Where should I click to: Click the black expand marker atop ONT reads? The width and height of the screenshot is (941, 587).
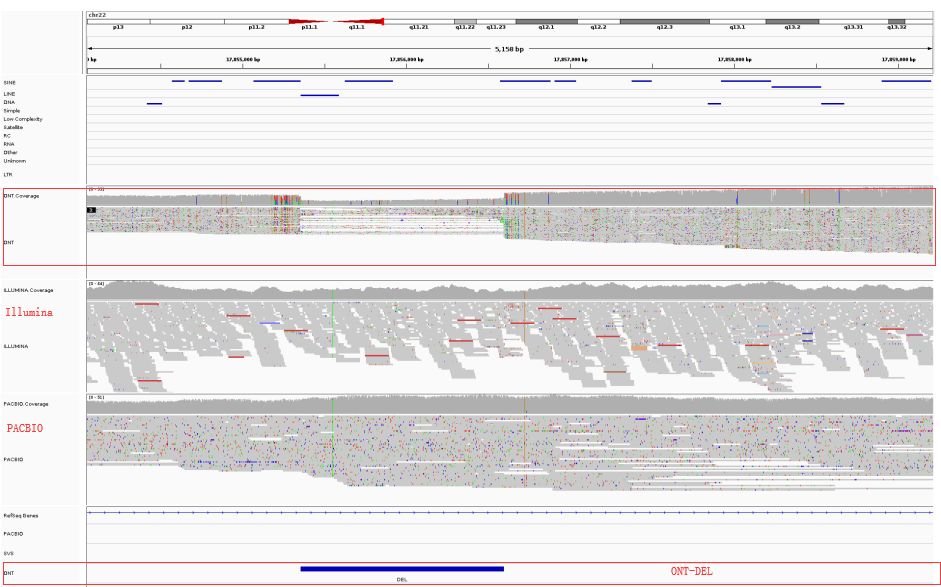tap(91, 210)
